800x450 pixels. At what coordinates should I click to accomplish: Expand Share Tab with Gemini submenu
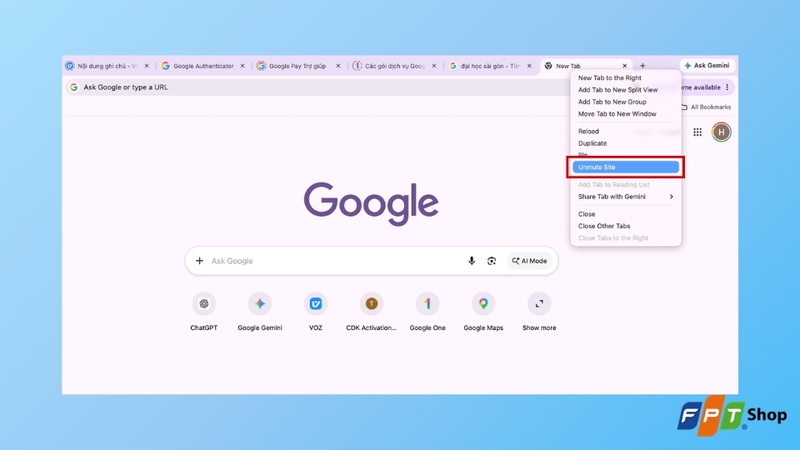[626, 196]
